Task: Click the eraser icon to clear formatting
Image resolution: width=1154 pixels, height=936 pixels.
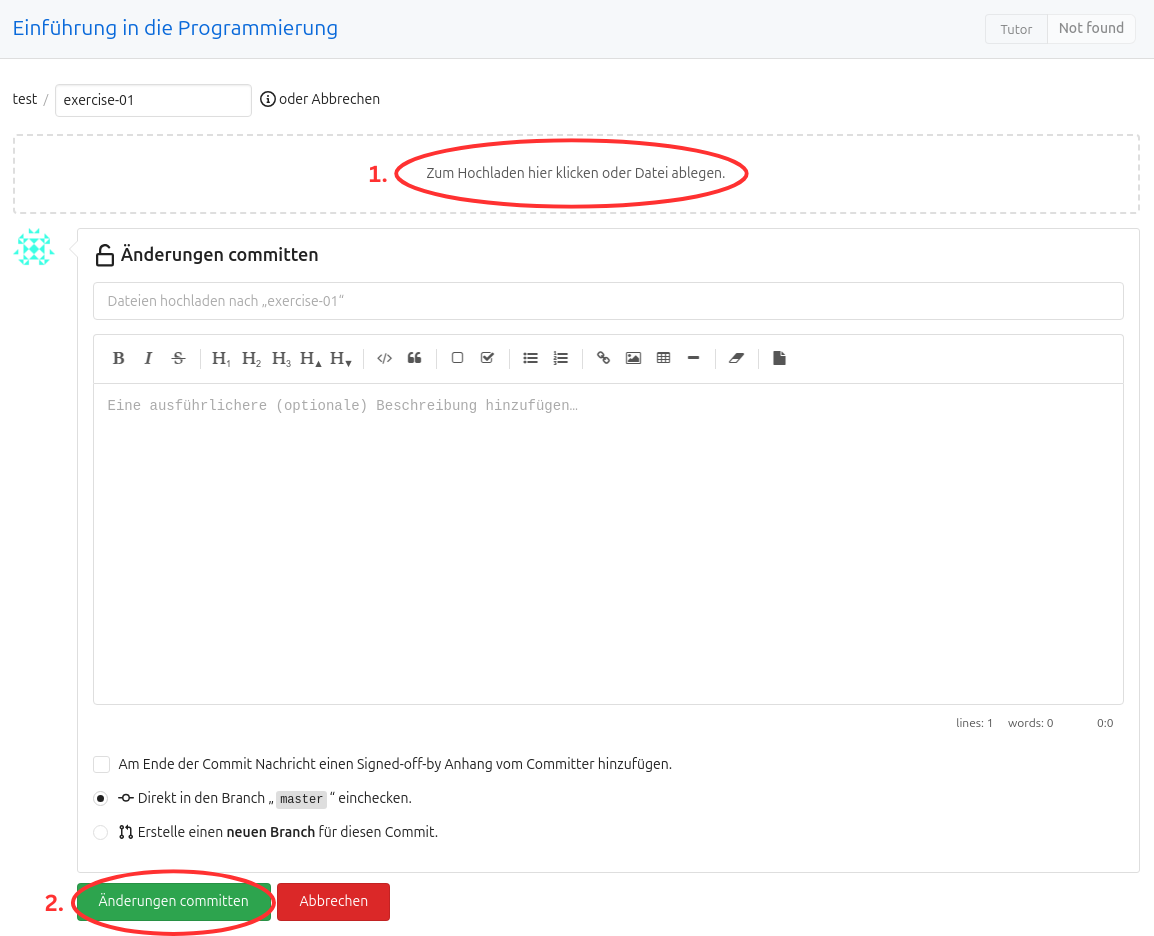Action: coord(736,357)
